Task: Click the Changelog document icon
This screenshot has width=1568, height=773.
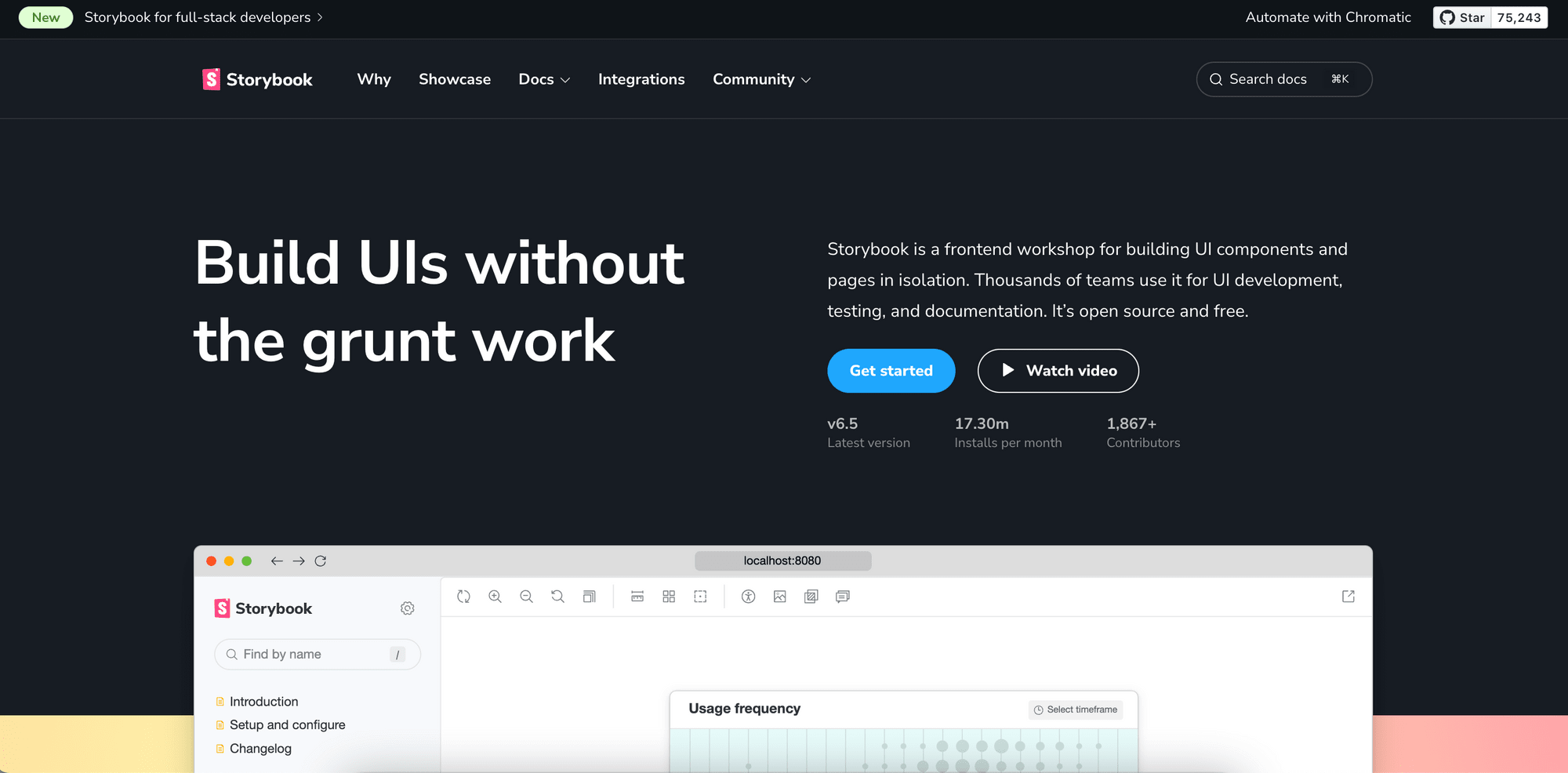Action: (x=220, y=749)
